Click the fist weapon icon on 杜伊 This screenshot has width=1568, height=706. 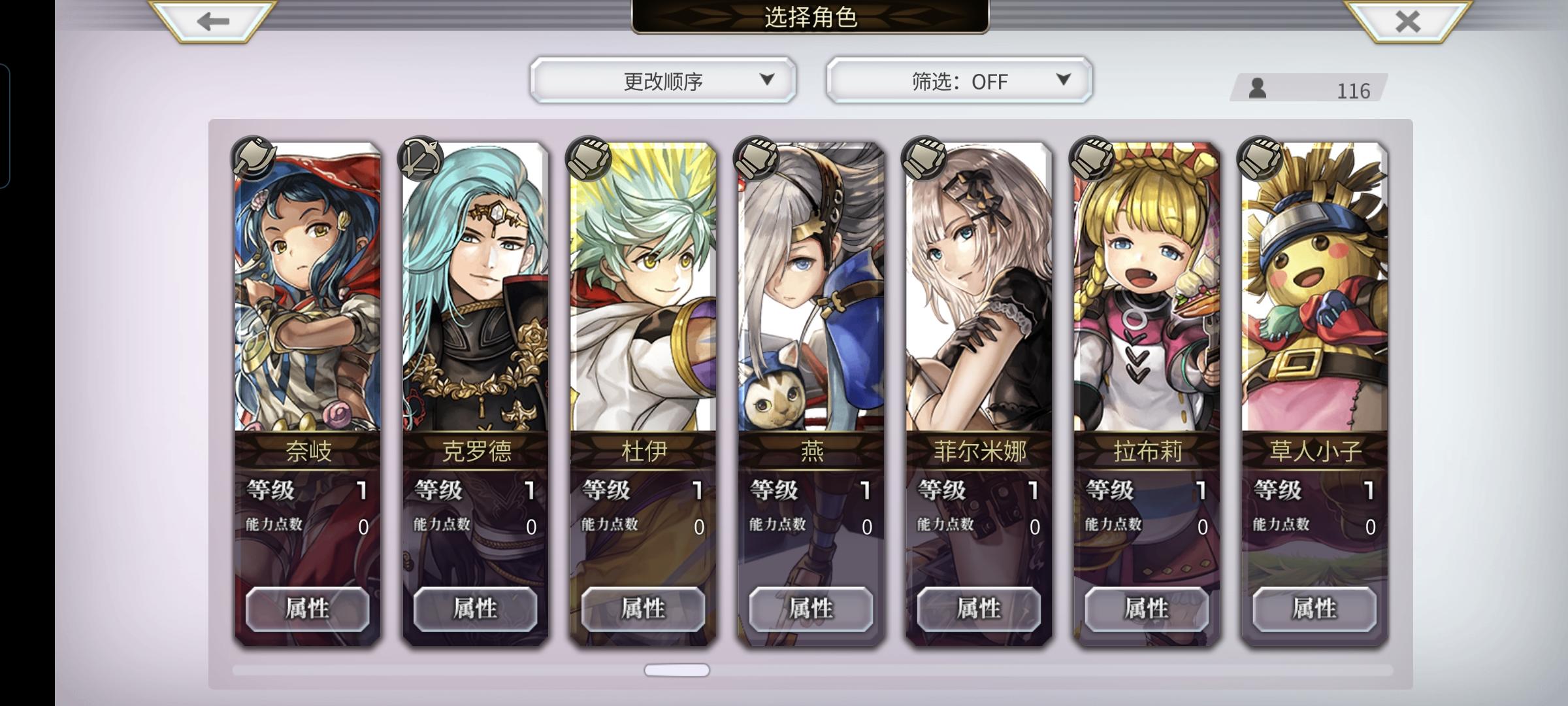coord(589,159)
